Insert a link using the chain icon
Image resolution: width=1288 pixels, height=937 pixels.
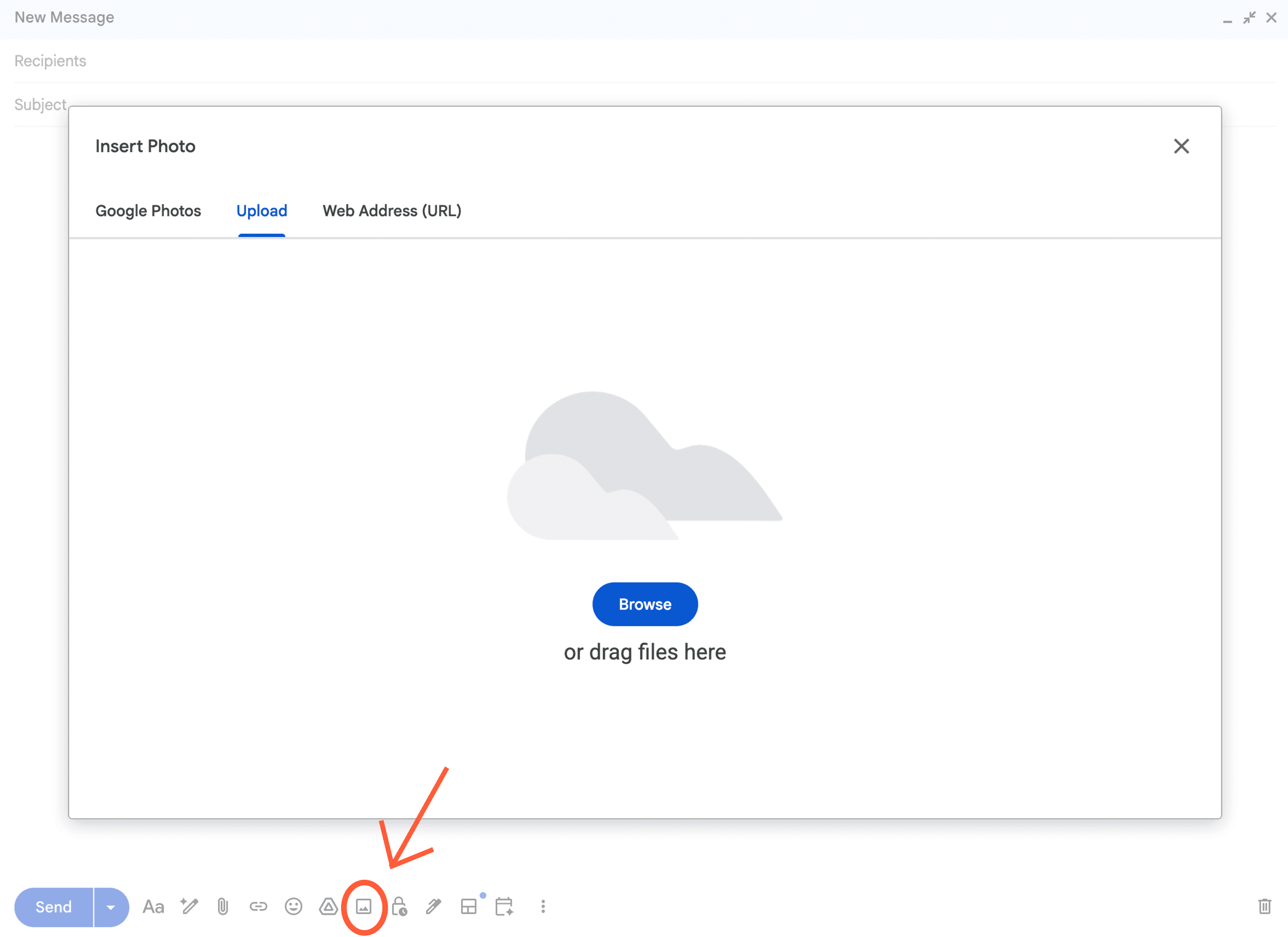(258, 906)
